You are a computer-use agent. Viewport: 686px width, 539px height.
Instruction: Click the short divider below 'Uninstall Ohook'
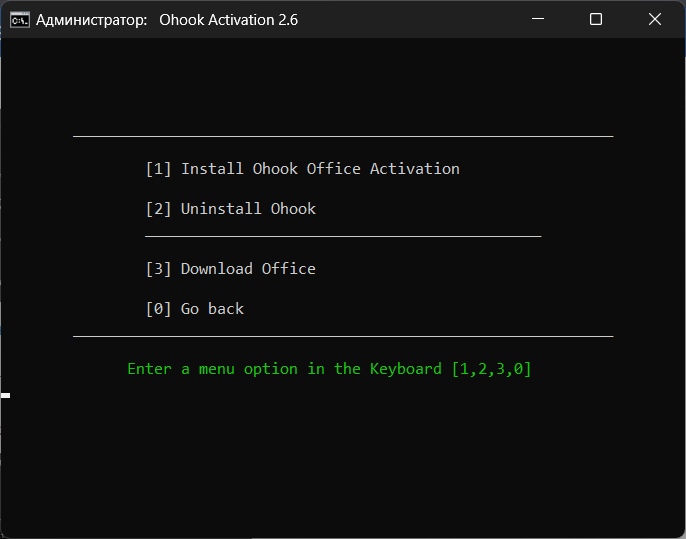coord(343,237)
